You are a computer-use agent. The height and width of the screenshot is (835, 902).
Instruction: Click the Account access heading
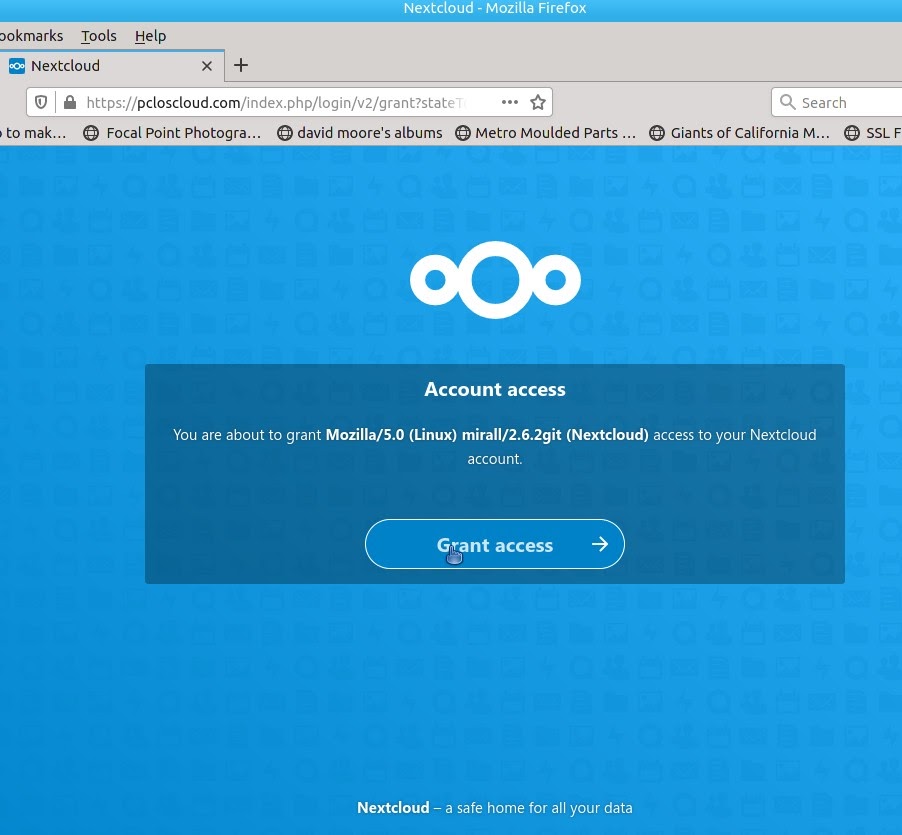[x=495, y=389]
